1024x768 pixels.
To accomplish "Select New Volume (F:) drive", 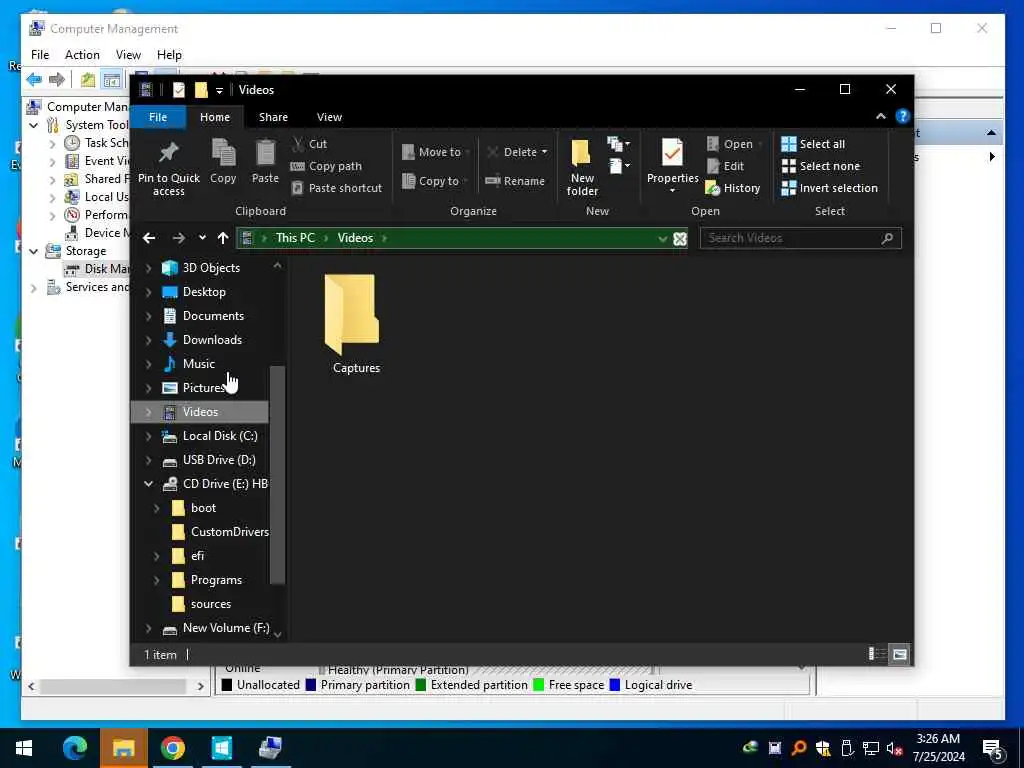I will (225, 628).
